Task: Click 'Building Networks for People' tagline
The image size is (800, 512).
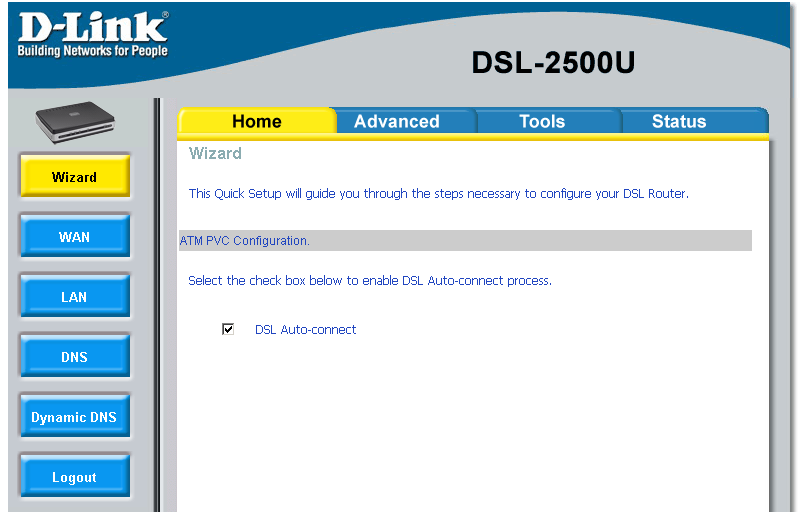Action: (x=93, y=50)
